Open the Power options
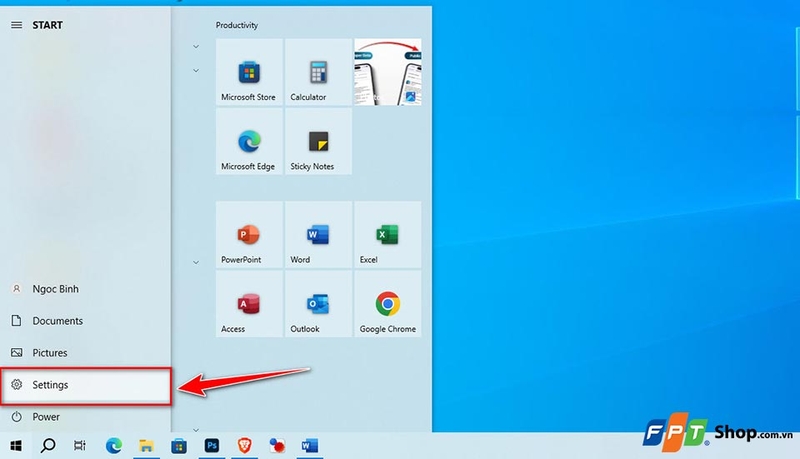Image resolution: width=800 pixels, height=459 pixels. click(x=85, y=417)
